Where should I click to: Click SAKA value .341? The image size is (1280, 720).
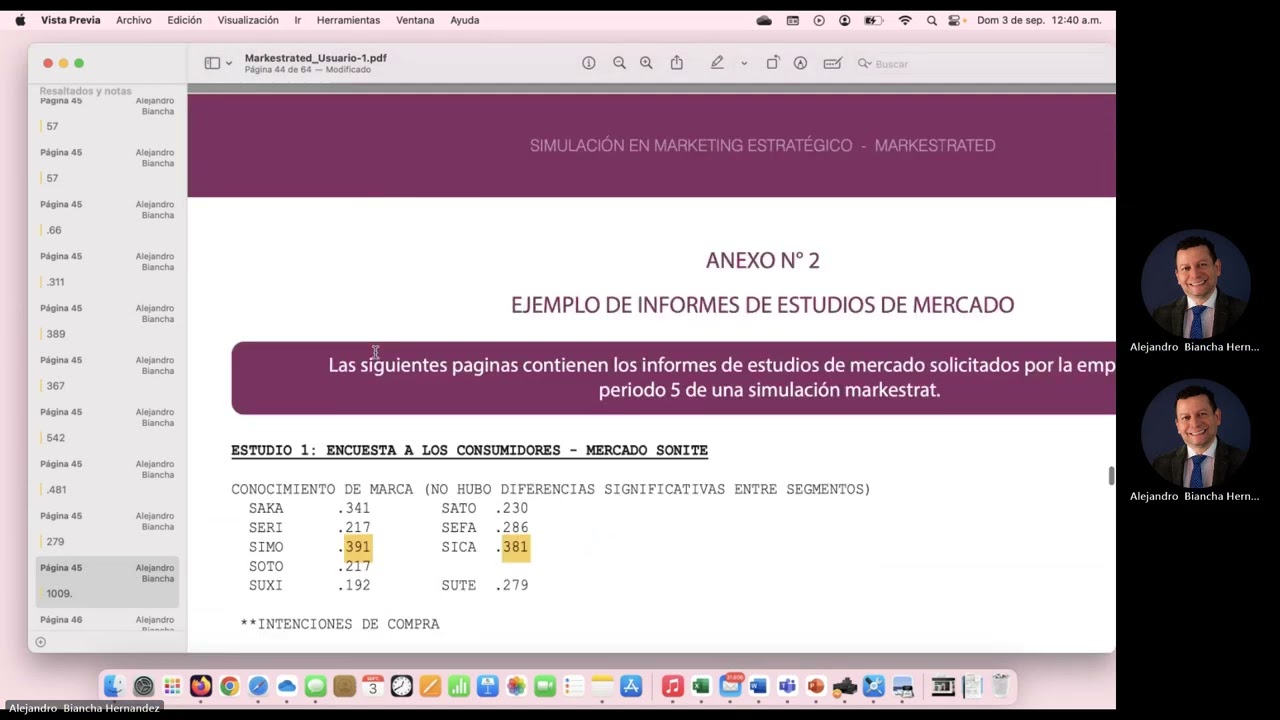pyautogui.click(x=354, y=508)
